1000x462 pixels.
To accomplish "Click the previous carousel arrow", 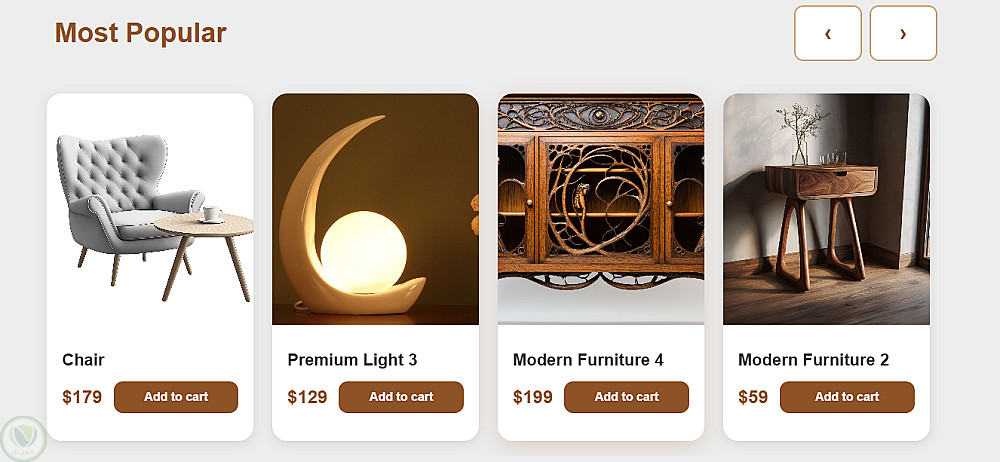I will [827, 33].
